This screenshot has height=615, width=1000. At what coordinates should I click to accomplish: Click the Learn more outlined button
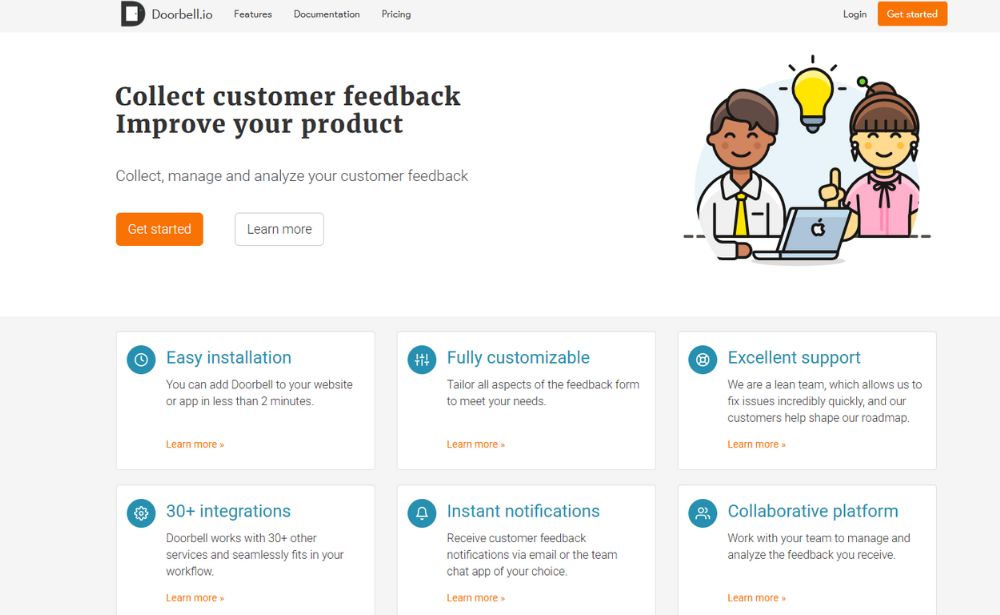(x=279, y=229)
